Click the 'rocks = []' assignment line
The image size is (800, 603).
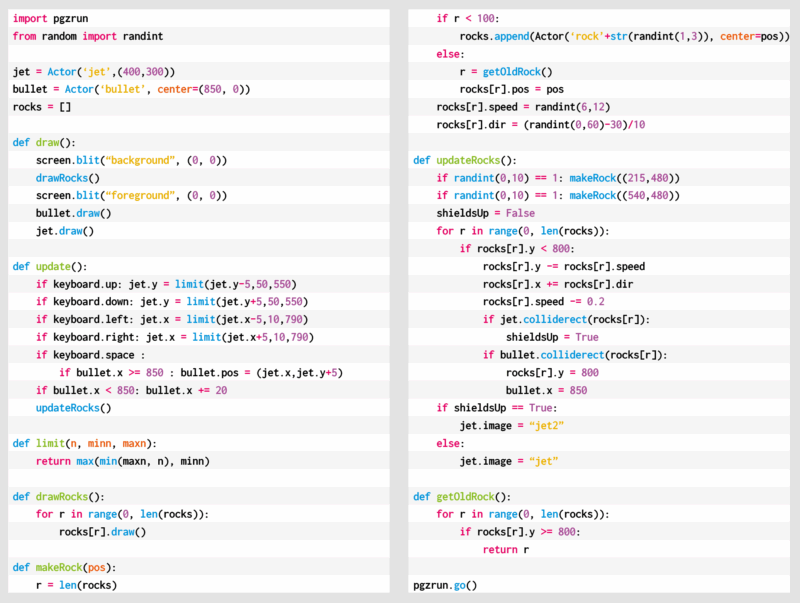coord(42,107)
